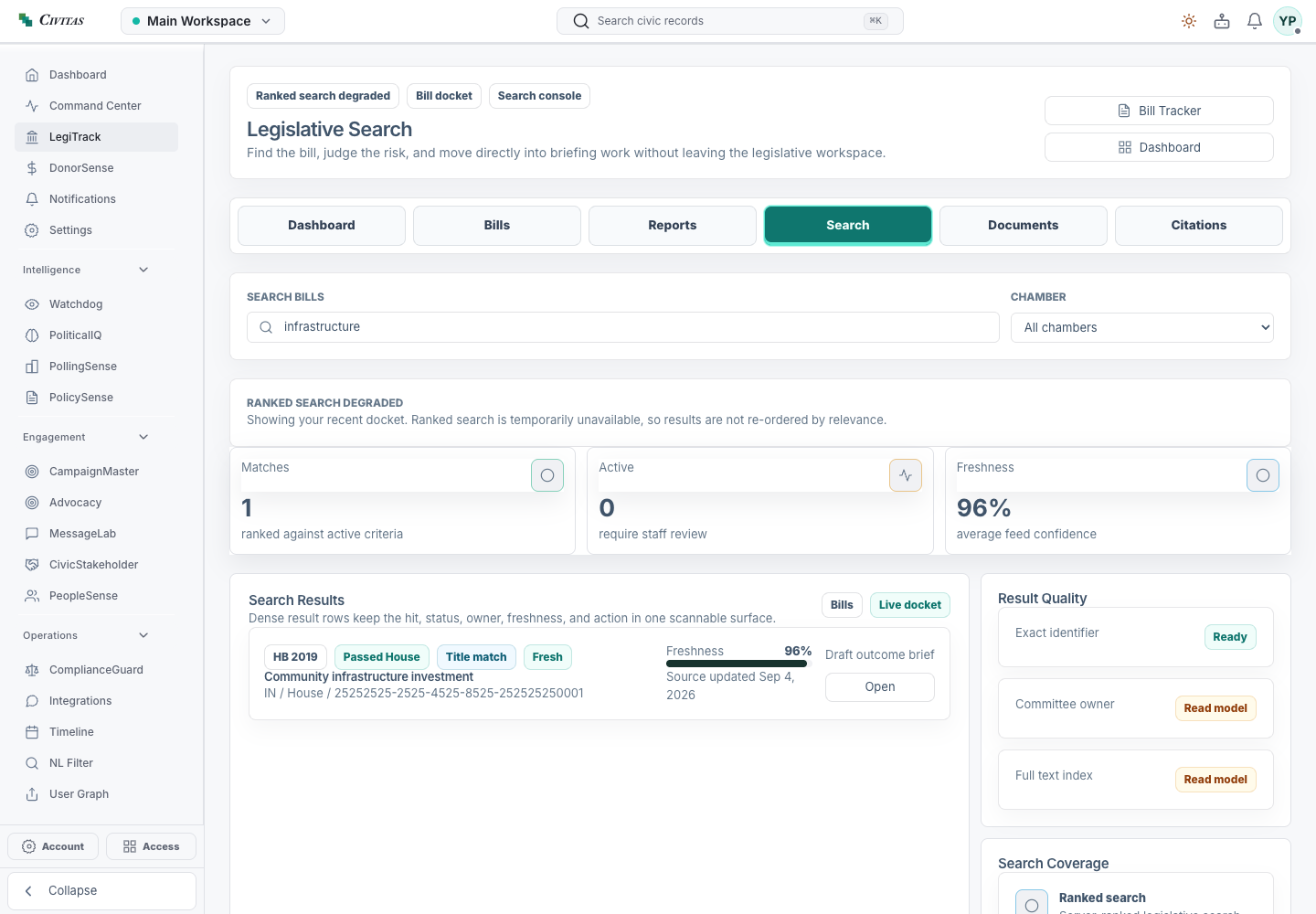Click the Account button

pos(53,846)
